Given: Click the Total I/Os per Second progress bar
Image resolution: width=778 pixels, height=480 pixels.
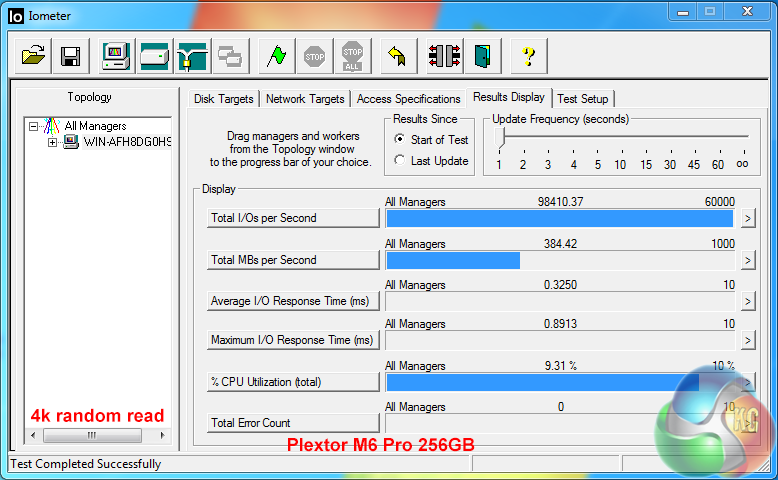Looking at the screenshot, I should 560,218.
